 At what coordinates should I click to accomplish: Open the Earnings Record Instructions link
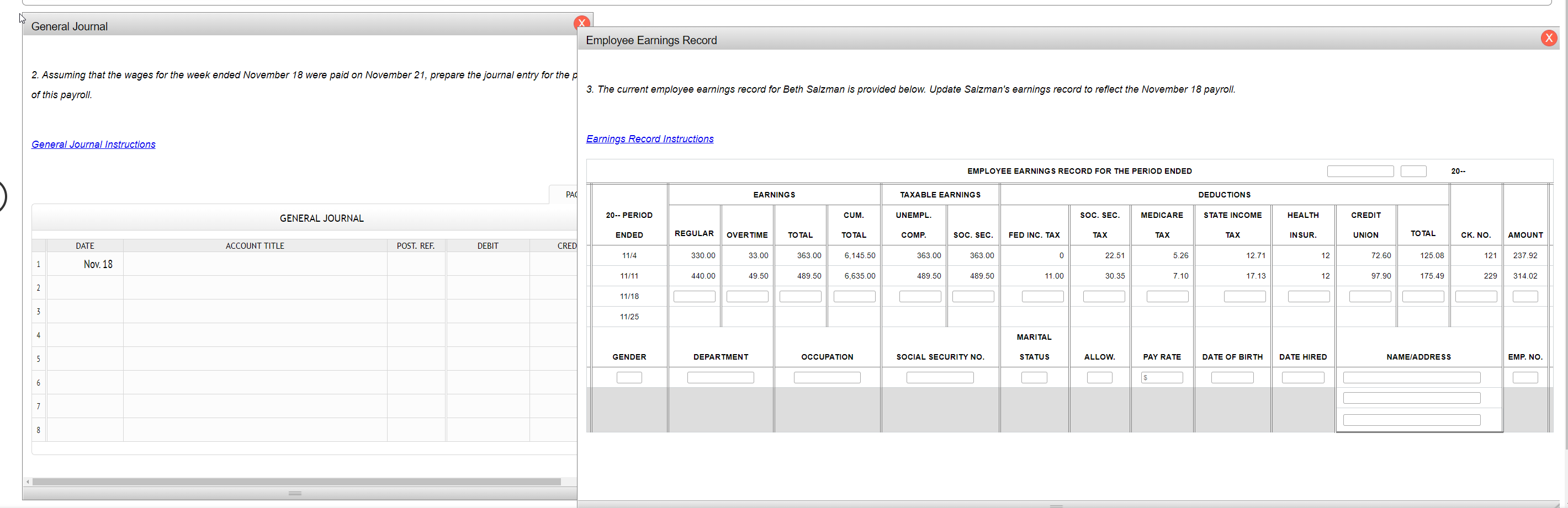click(649, 138)
